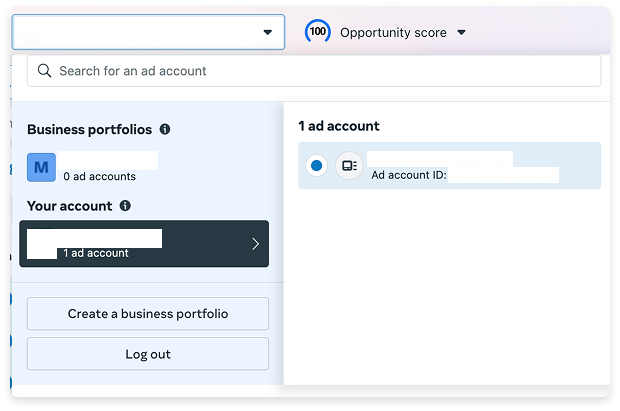
Task: Click the empty account selector combo box
Action: pos(148,32)
